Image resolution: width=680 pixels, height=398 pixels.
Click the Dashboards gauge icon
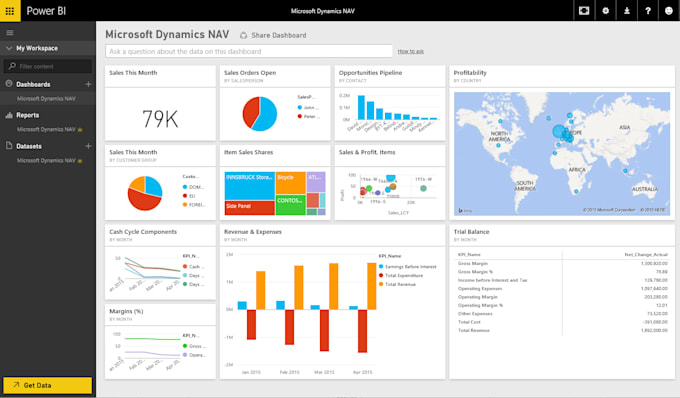pos(9,84)
